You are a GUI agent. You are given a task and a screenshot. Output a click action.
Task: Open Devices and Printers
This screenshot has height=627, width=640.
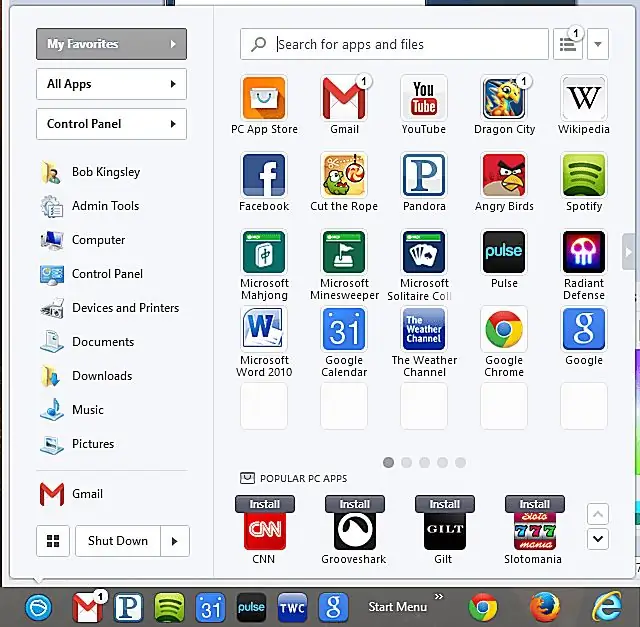[x=110, y=308]
